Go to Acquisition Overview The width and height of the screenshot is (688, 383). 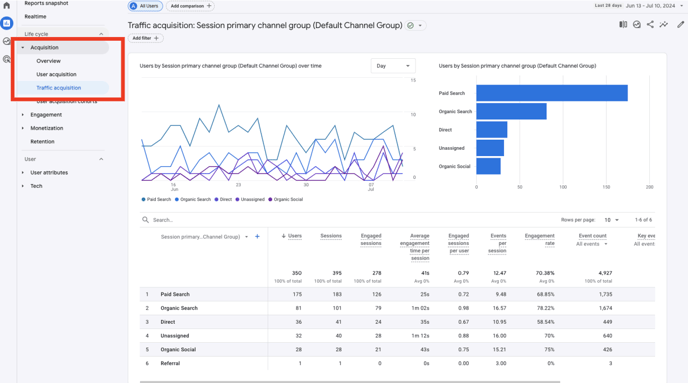[x=48, y=61]
